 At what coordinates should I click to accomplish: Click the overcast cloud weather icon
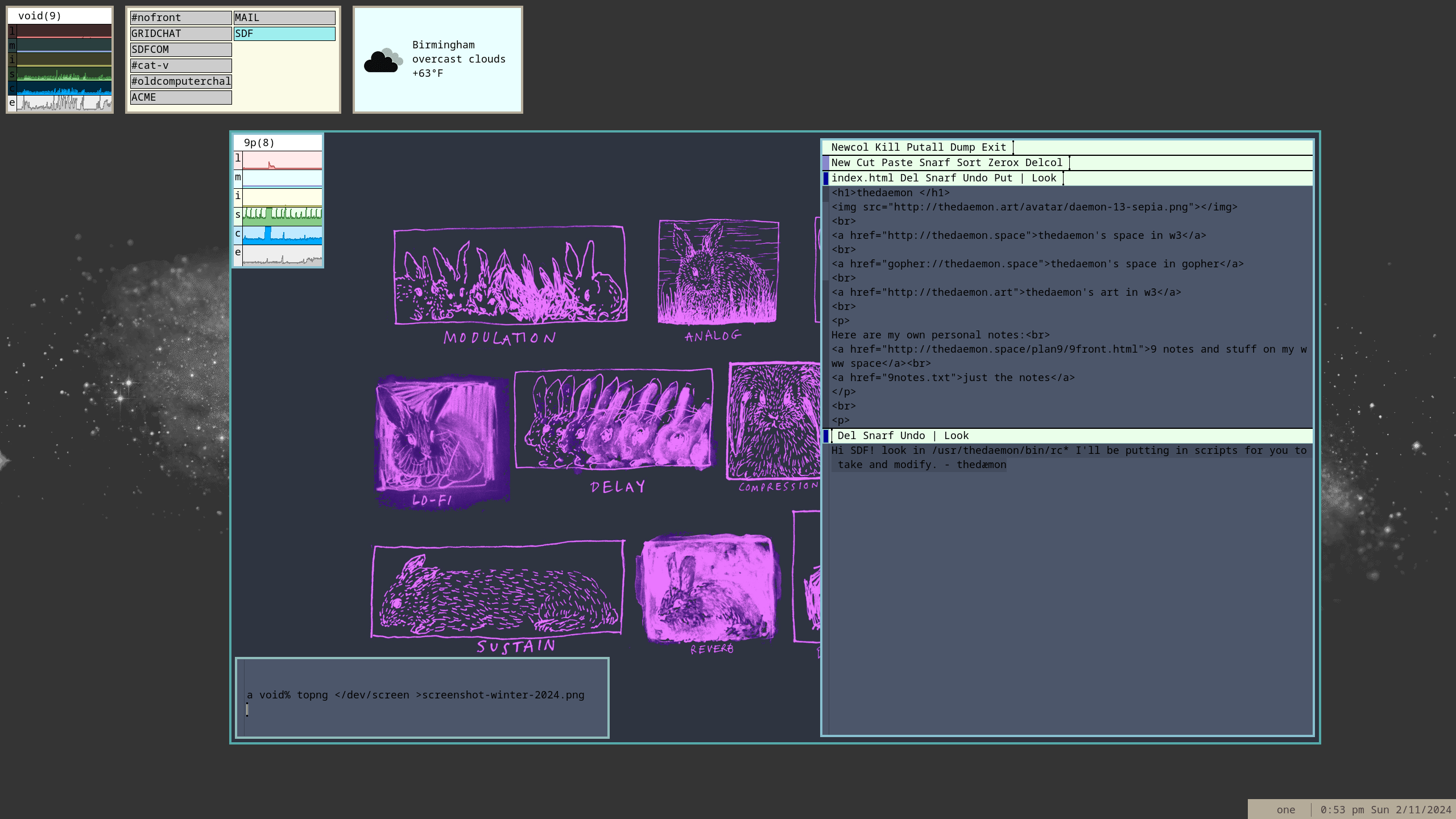(383, 60)
